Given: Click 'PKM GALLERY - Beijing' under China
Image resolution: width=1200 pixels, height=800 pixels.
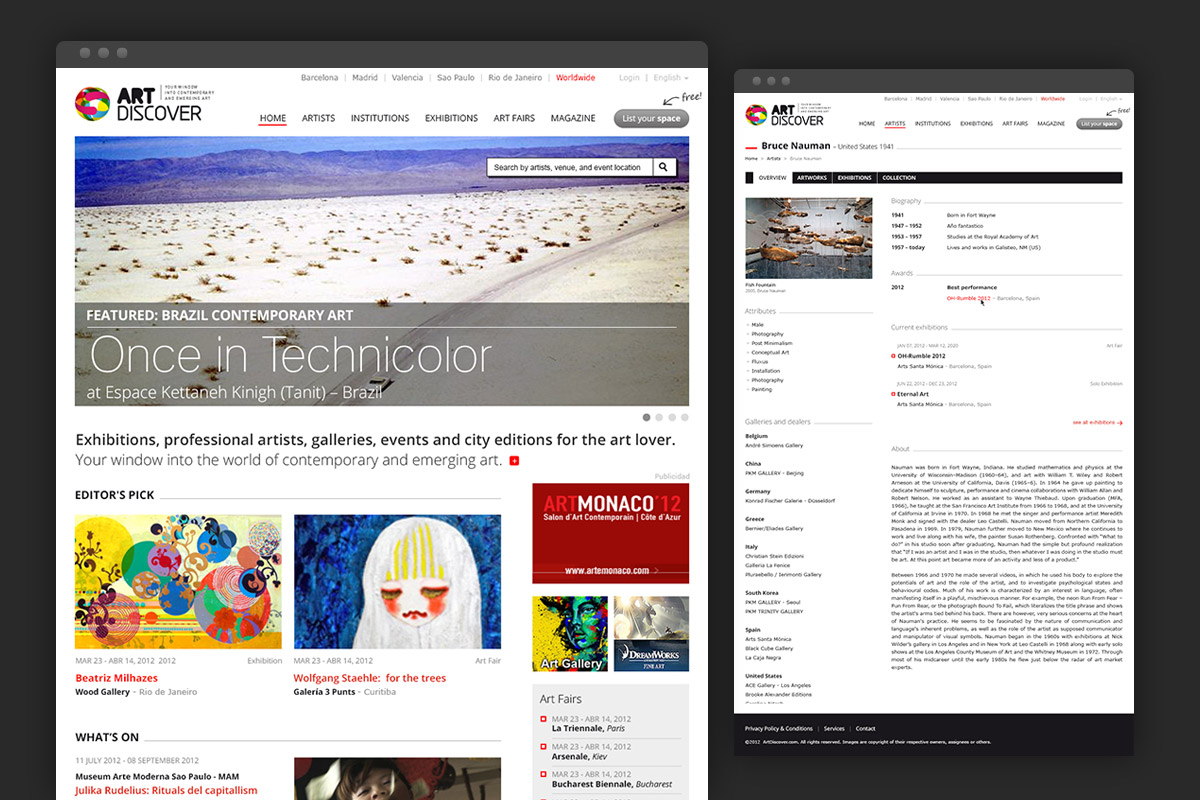Looking at the screenshot, I should pos(774,473).
